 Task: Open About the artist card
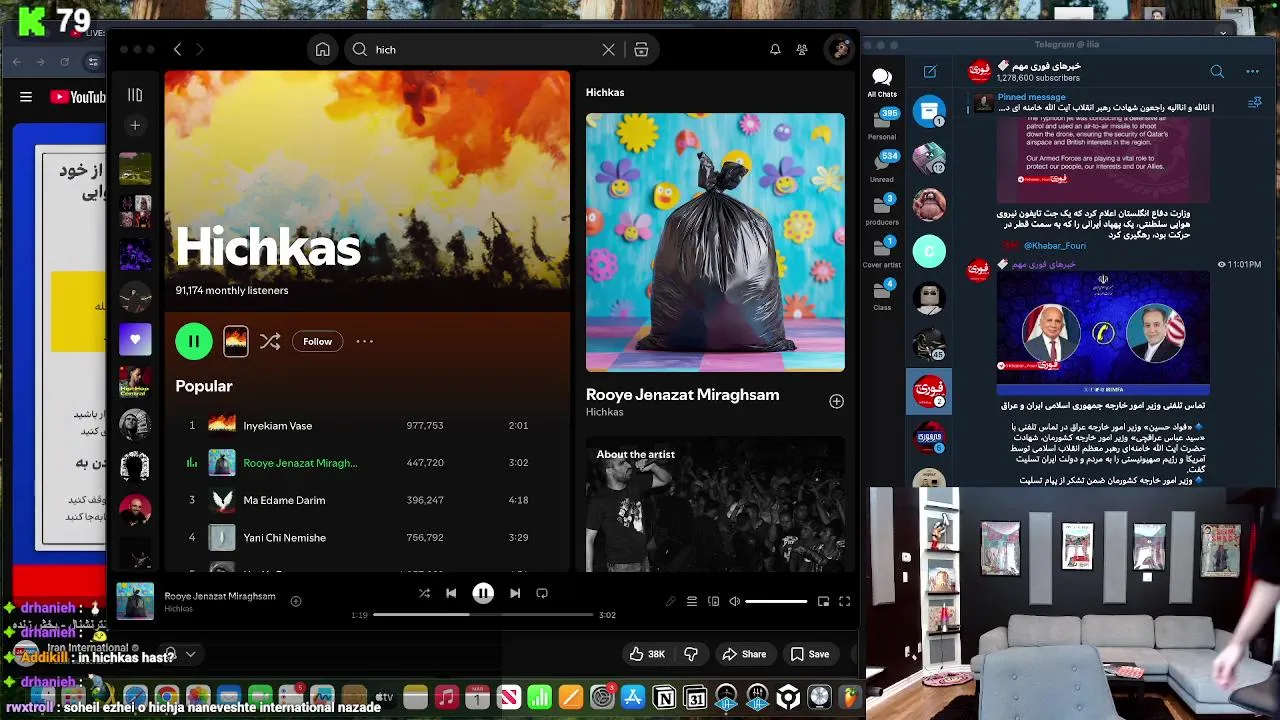click(715, 504)
